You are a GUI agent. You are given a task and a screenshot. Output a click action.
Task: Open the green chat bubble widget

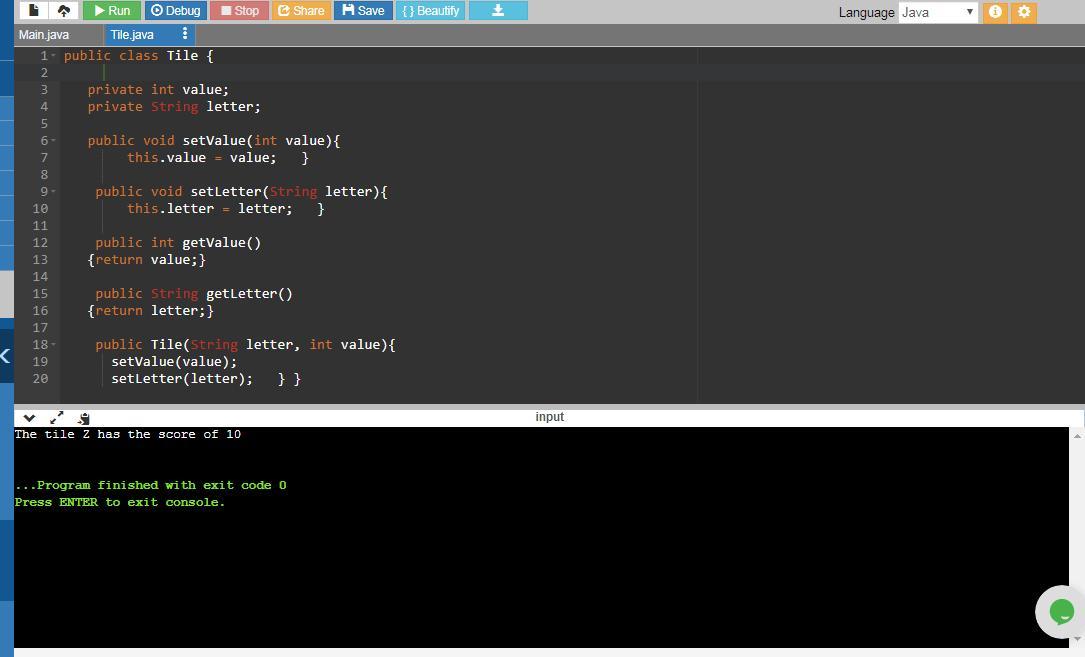click(x=1061, y=612)
